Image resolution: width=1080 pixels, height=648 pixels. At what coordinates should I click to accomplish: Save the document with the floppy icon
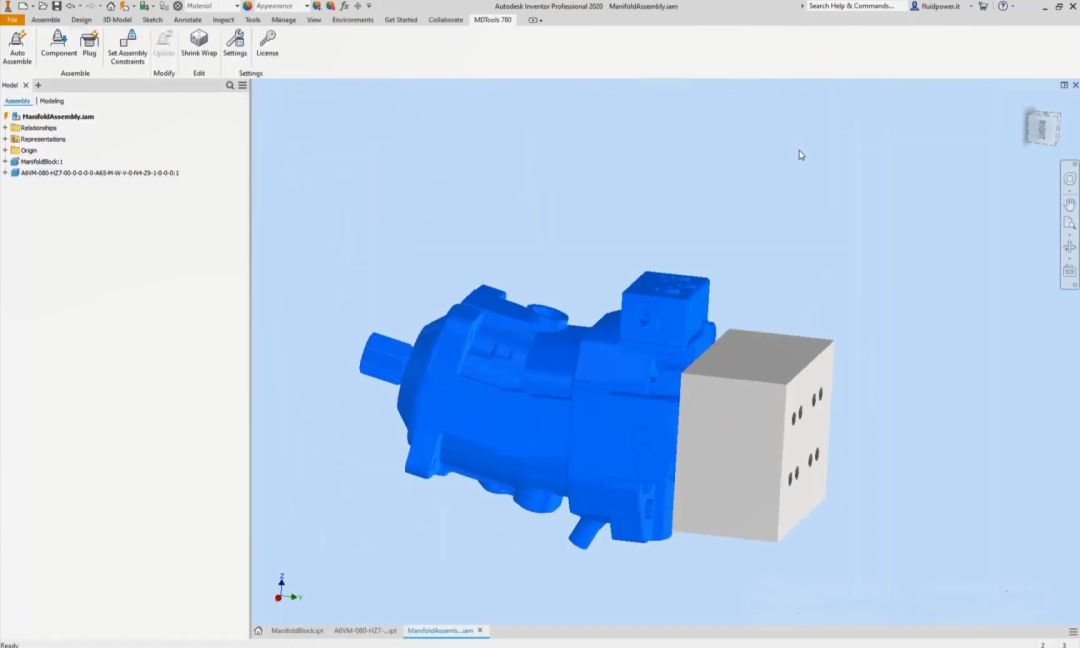tap(56, 6)
